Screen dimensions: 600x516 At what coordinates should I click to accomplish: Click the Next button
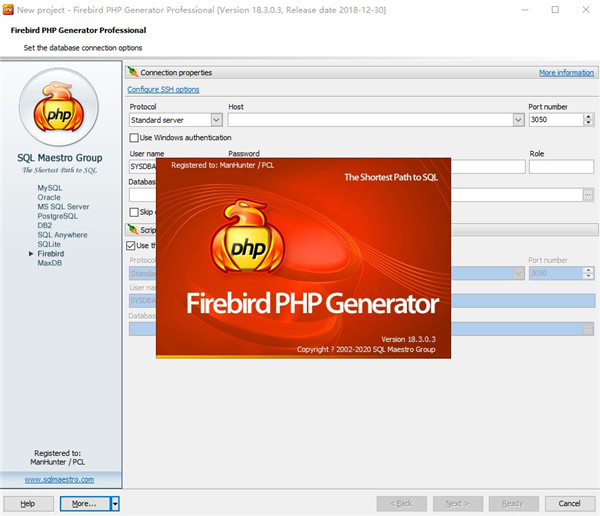click(x=458, y=503)
